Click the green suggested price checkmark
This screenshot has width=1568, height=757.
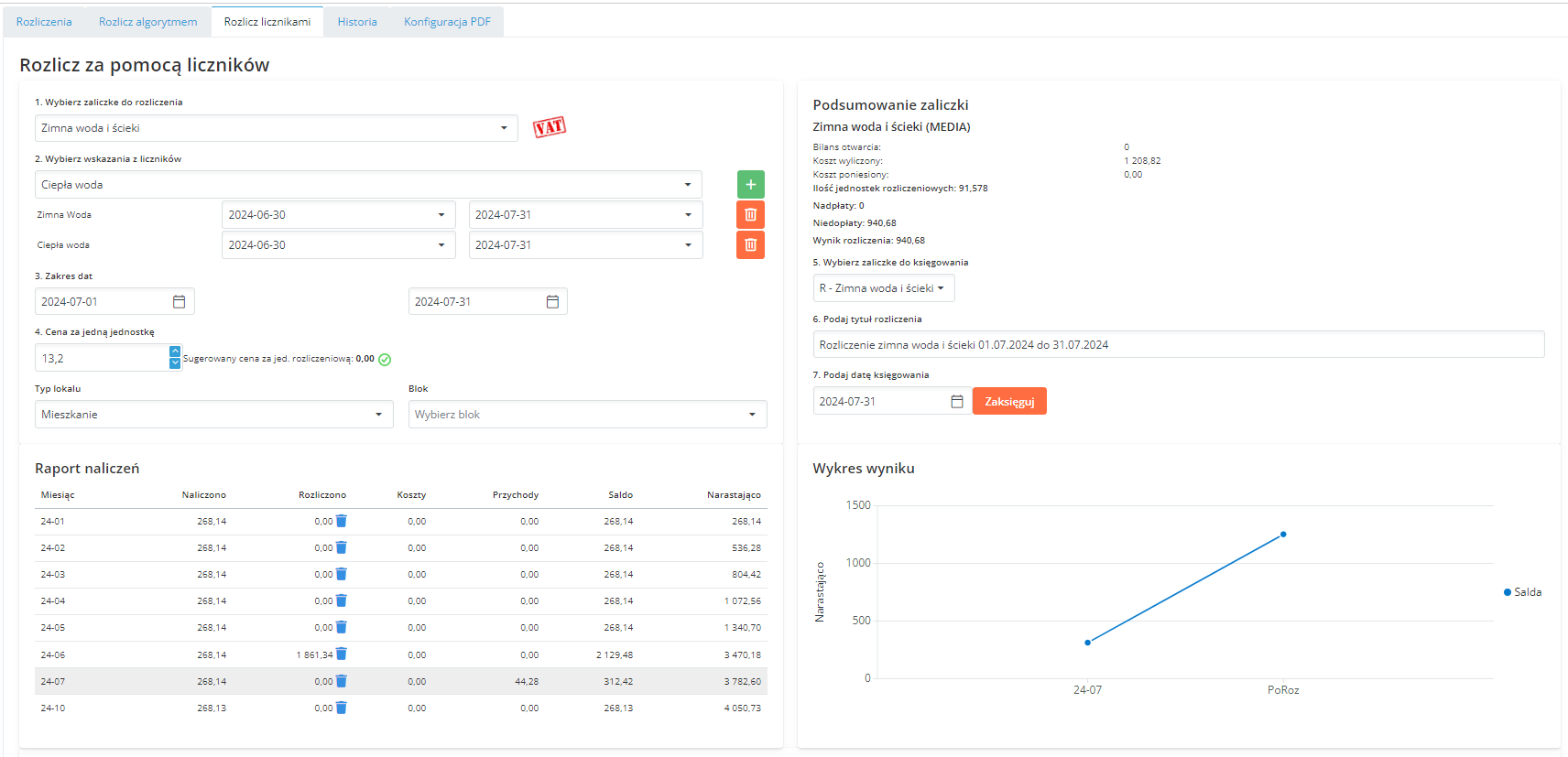point(385,360)
